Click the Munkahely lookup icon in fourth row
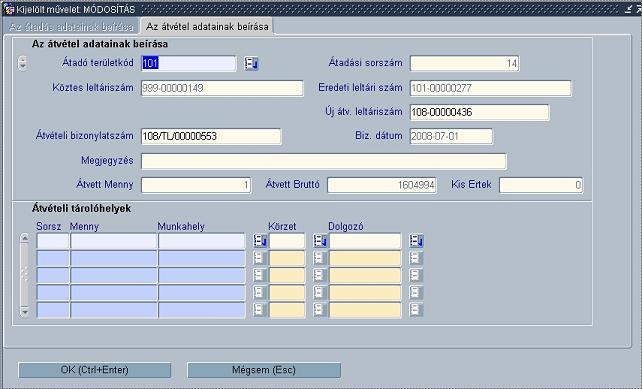Screen dimensions: 642x389 pyautogui.click(x=260, y=292)
